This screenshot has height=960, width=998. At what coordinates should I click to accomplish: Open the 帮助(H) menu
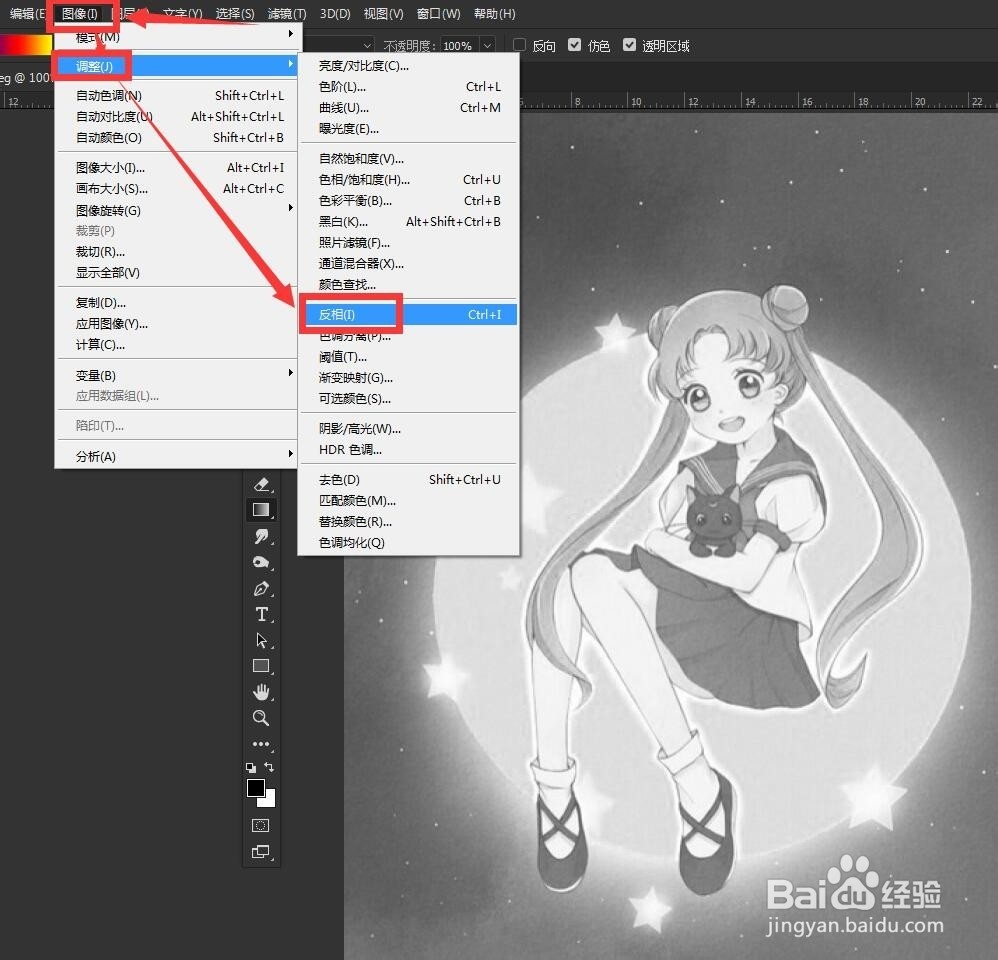[495, 13]
